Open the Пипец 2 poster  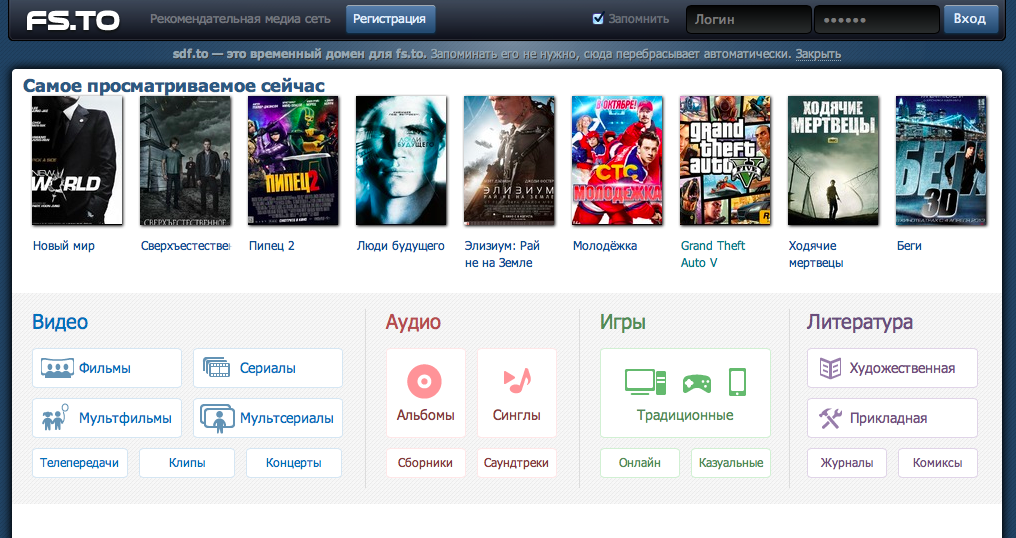pos(293,160)
